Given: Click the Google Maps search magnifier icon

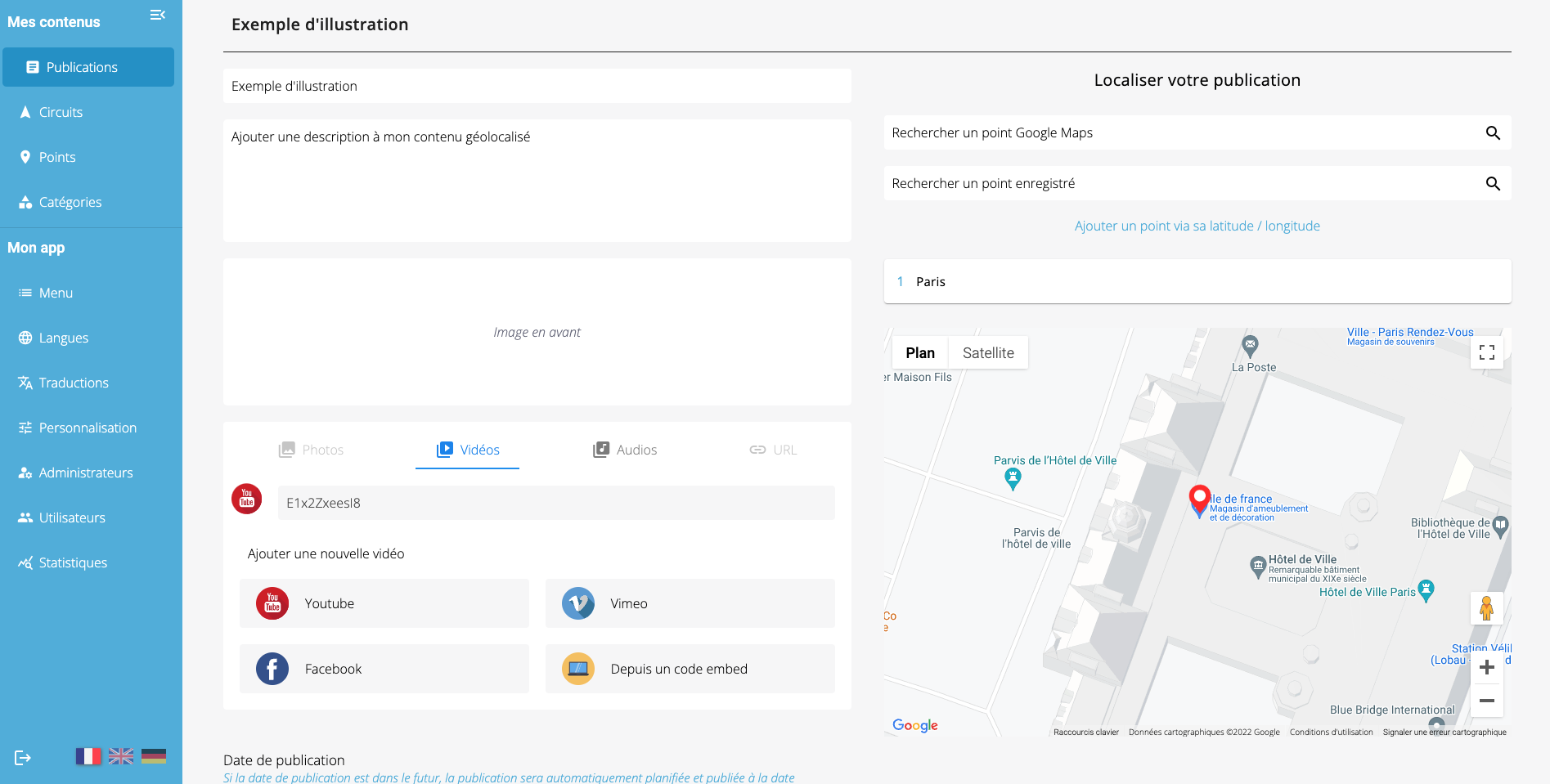Looking at the screenshot, I should [1493, 133].
